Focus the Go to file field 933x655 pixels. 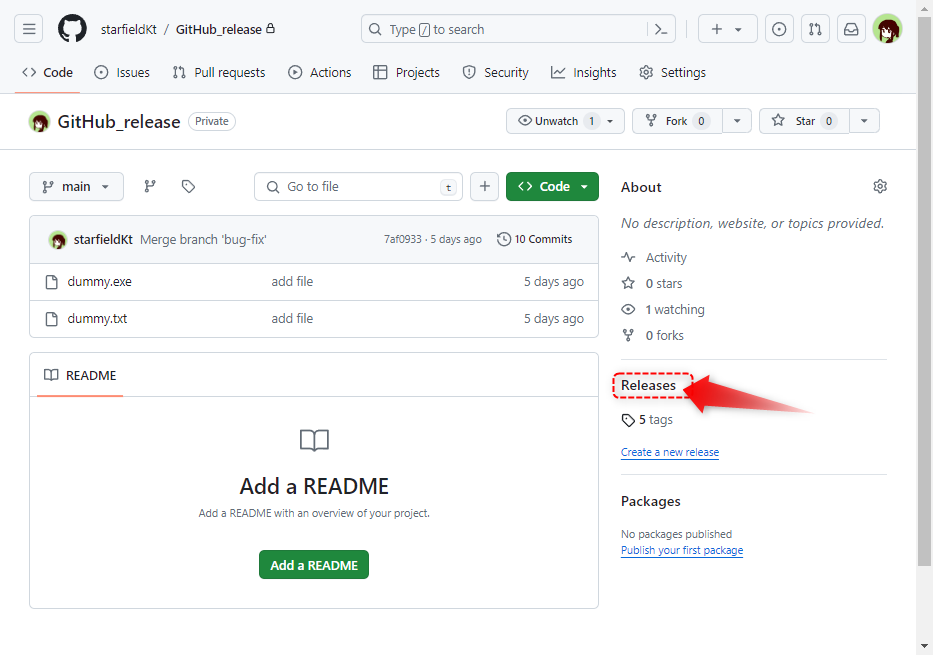[x=358, y=187]
